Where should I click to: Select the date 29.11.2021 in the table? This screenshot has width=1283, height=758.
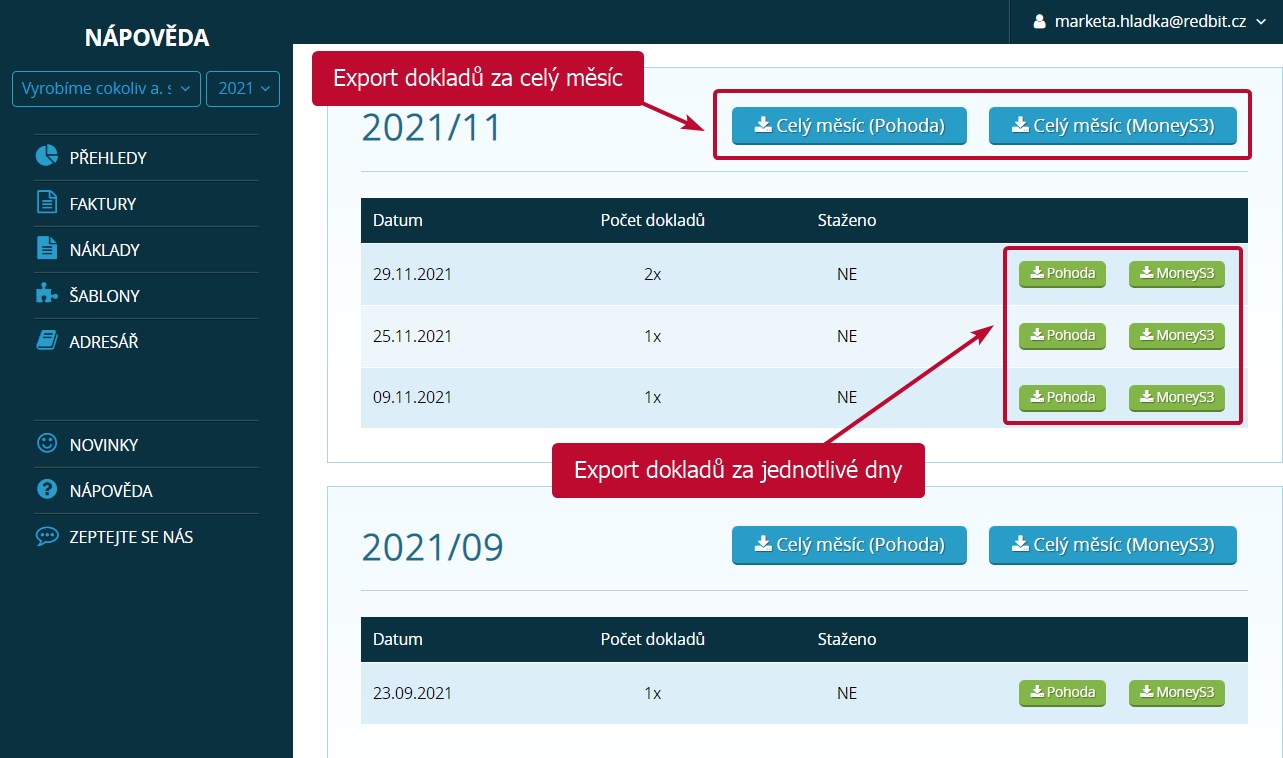pyautogui.click(x=412, y=274)
